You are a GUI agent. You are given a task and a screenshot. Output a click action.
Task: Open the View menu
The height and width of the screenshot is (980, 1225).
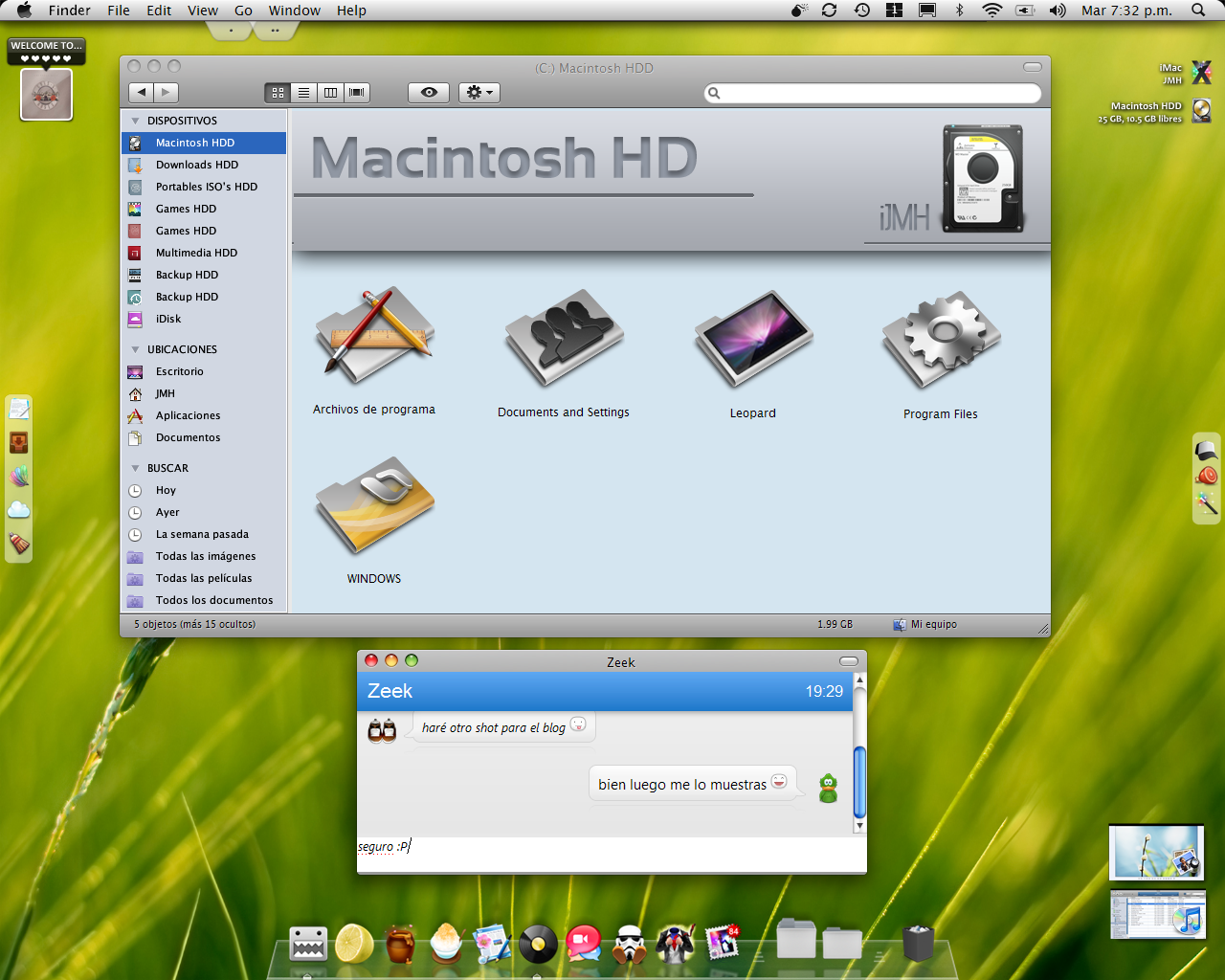pyautogui.click(x=203, y=11)
